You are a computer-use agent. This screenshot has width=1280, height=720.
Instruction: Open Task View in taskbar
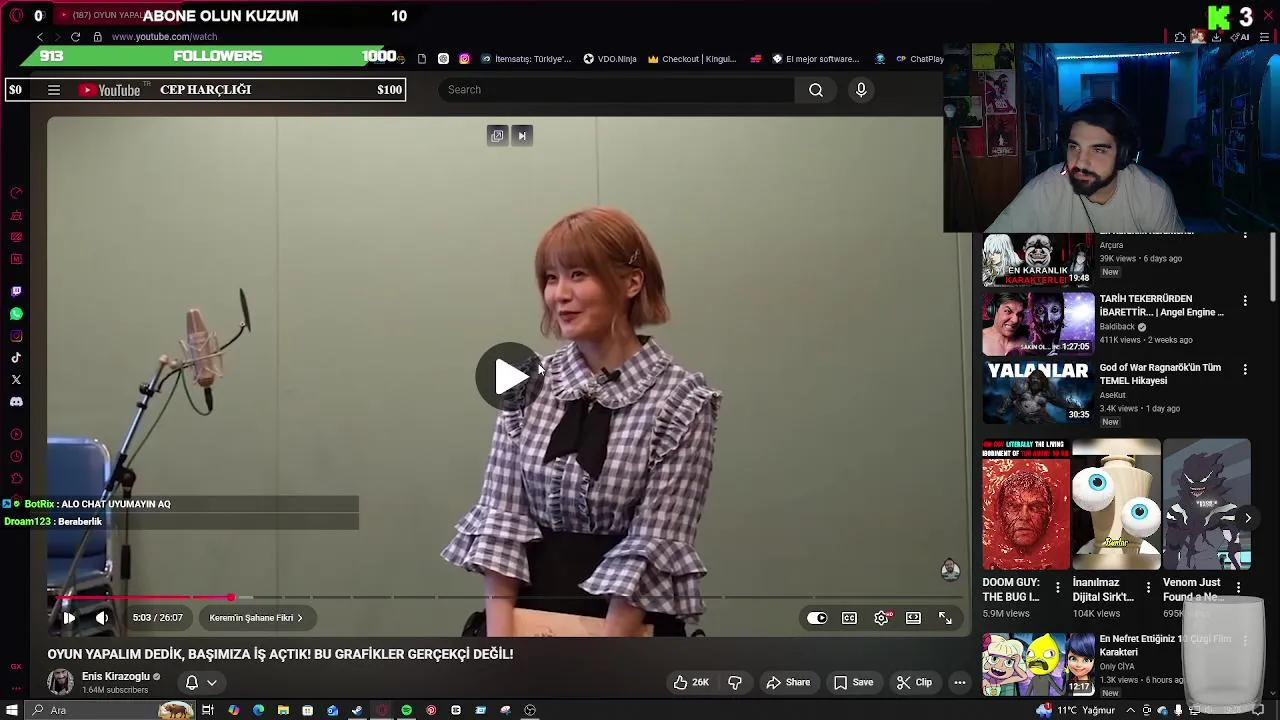tap(208, 710)
